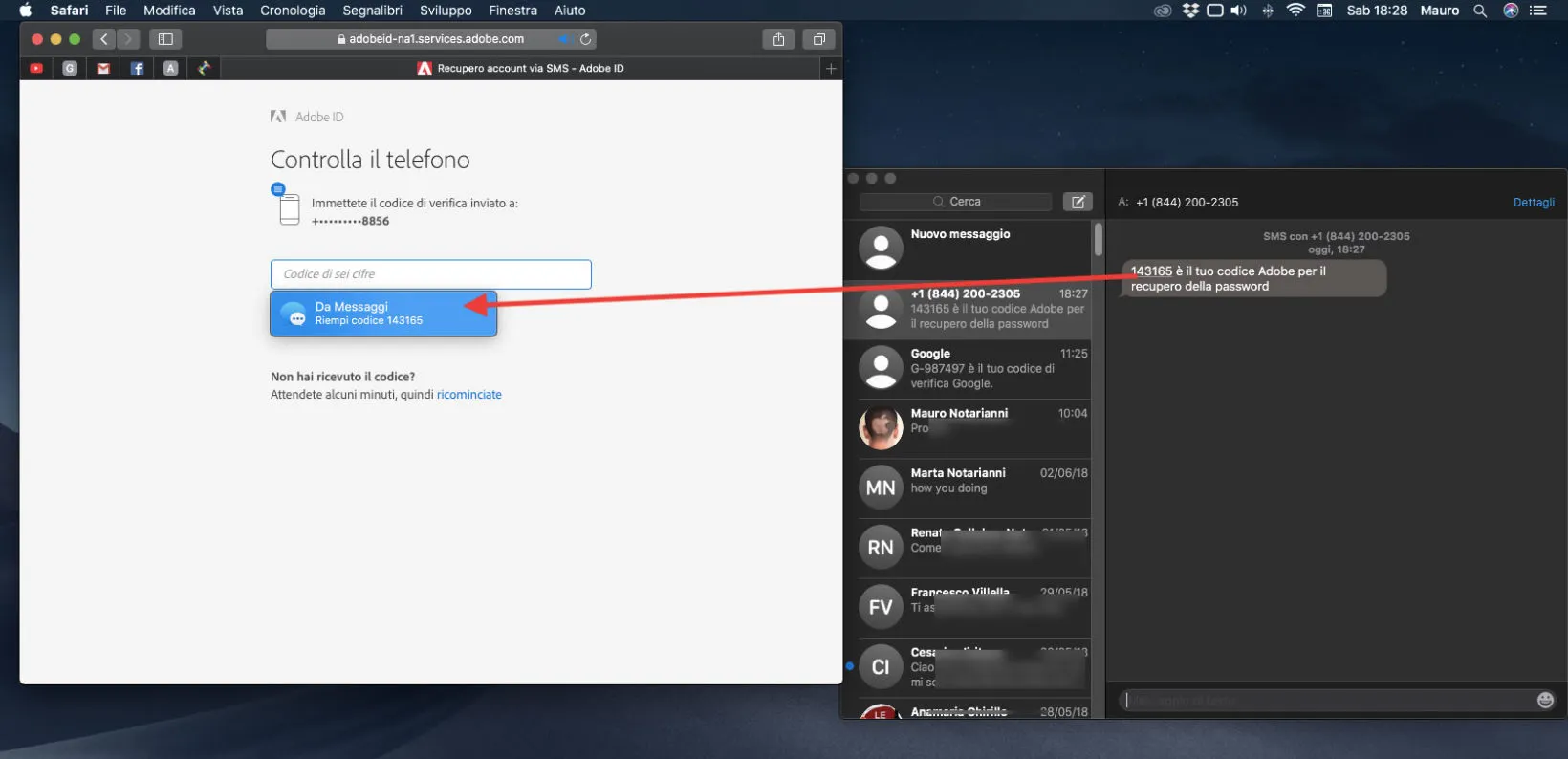This screenshot has height=759, width=1568.
Task: Select the 'Recupero account via SMS' tab
Action: 521,68
